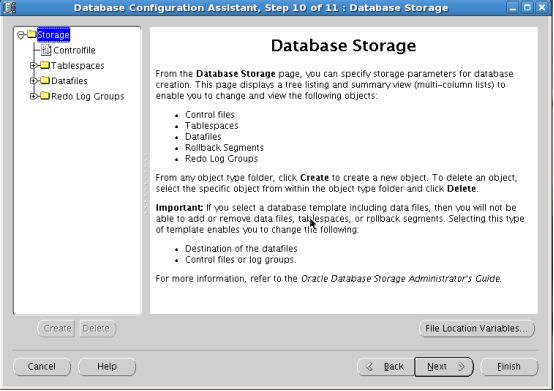Go Back to previous step
The image size is (554, 391).
[x=385, y=367]
